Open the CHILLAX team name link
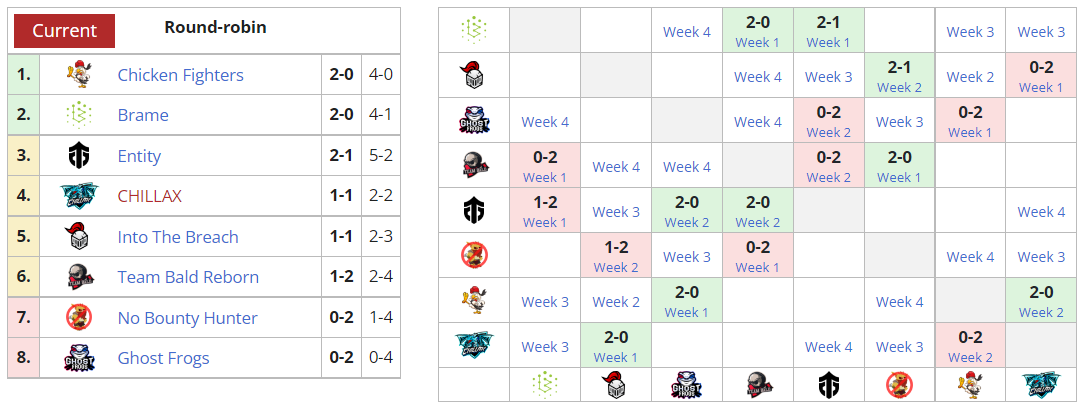The height and width of the screenshot is (409, 1088). (x=149, y=196)
